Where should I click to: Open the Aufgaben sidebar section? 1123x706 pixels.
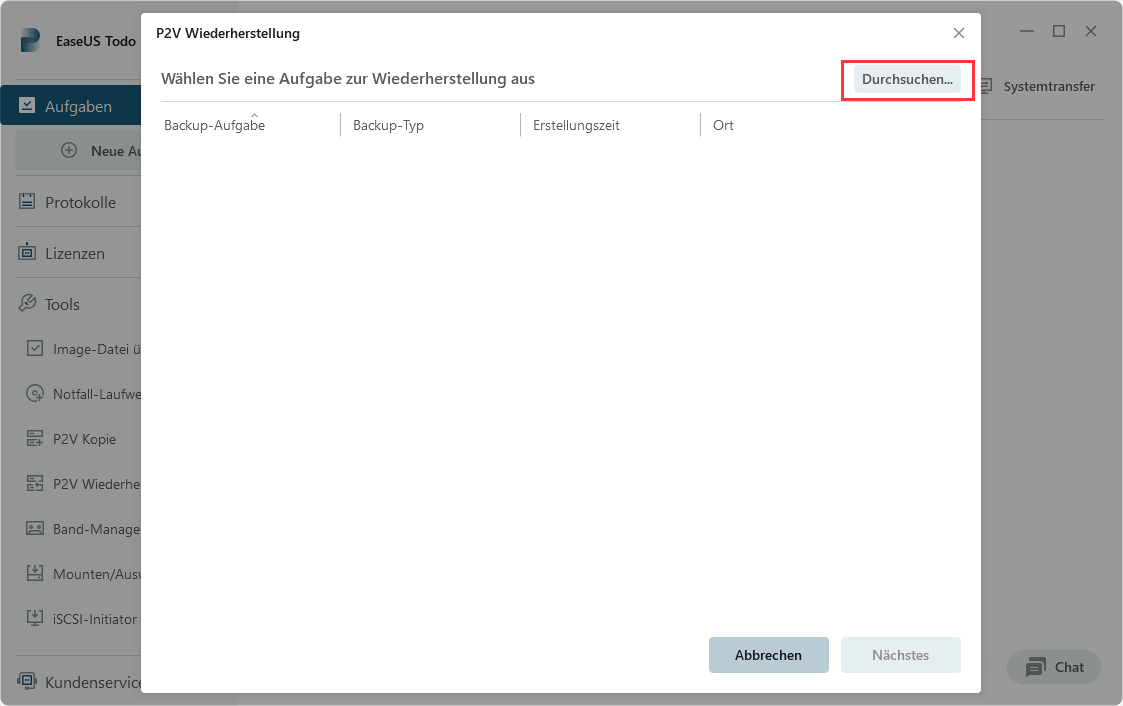77,106
